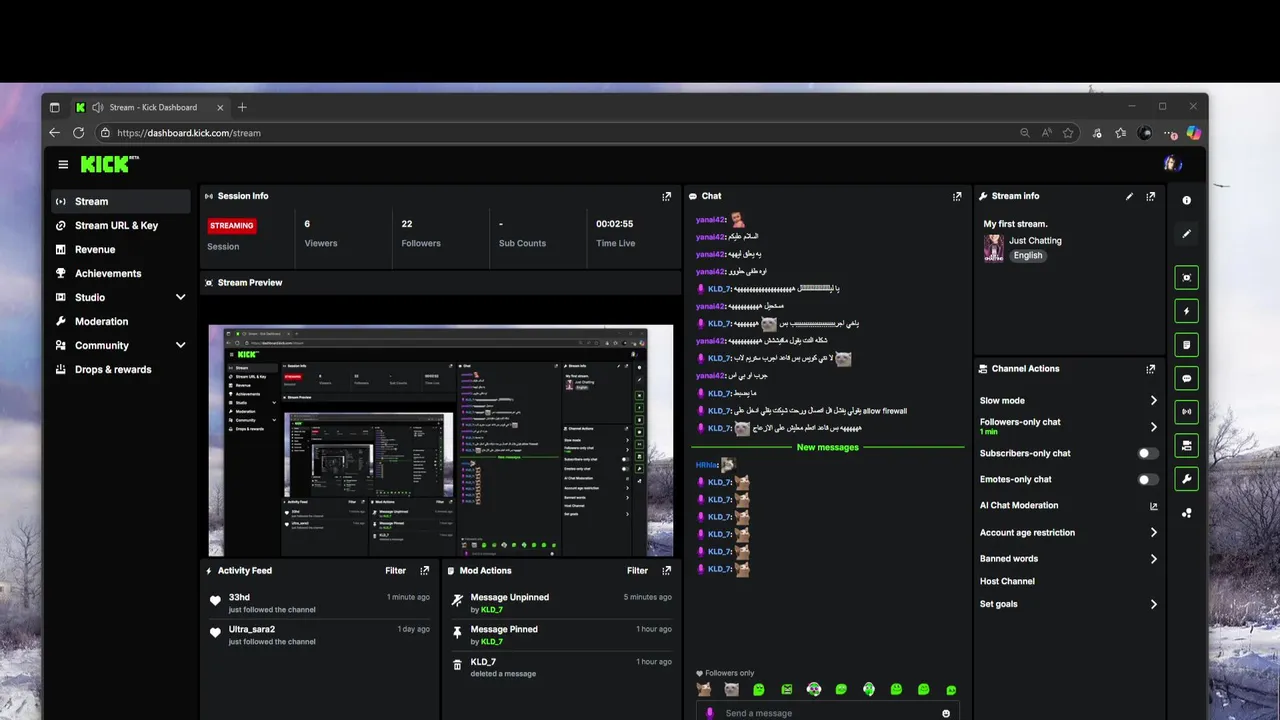Click the info icon in the right sidebar
This screenshot has width=1280, height=720.
point(1187,201)
